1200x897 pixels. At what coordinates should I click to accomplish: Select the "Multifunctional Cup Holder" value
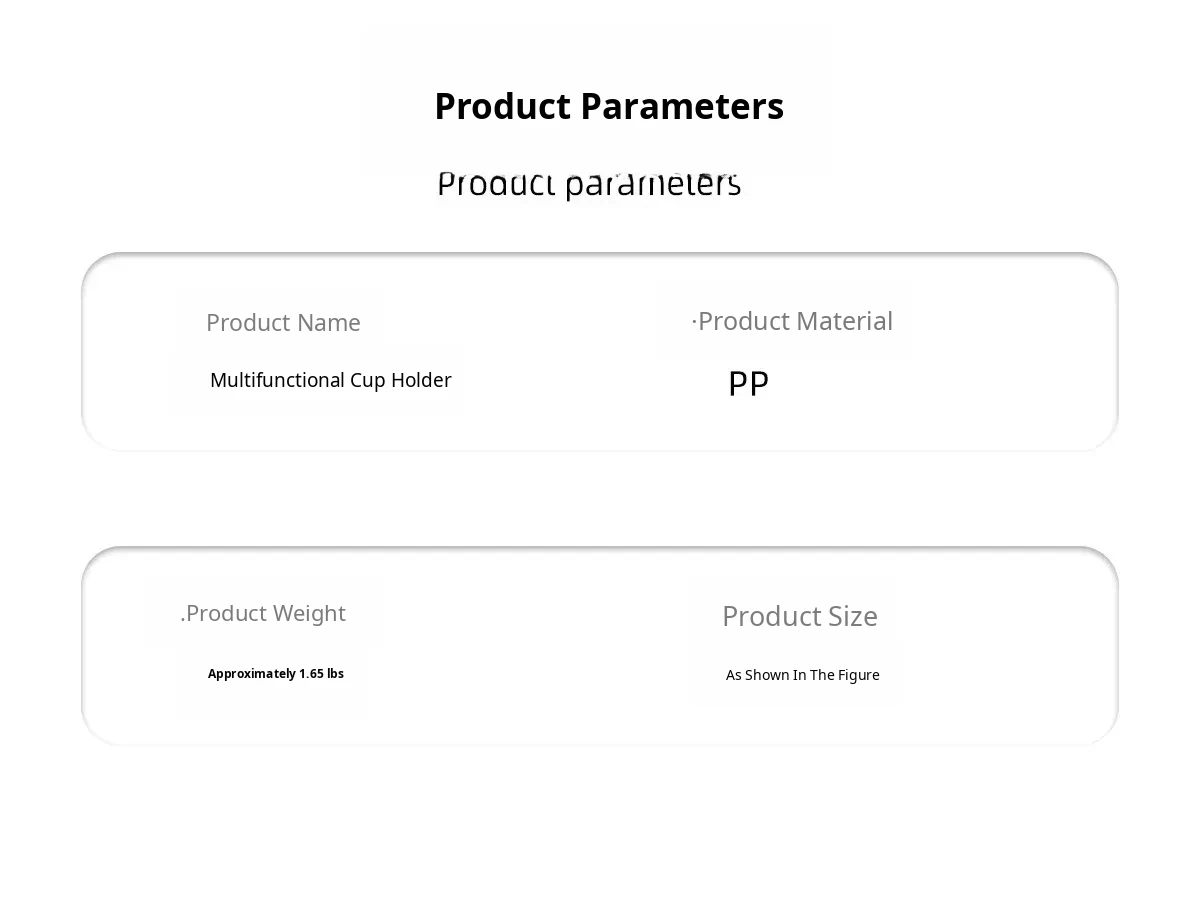tap(330, 380)
